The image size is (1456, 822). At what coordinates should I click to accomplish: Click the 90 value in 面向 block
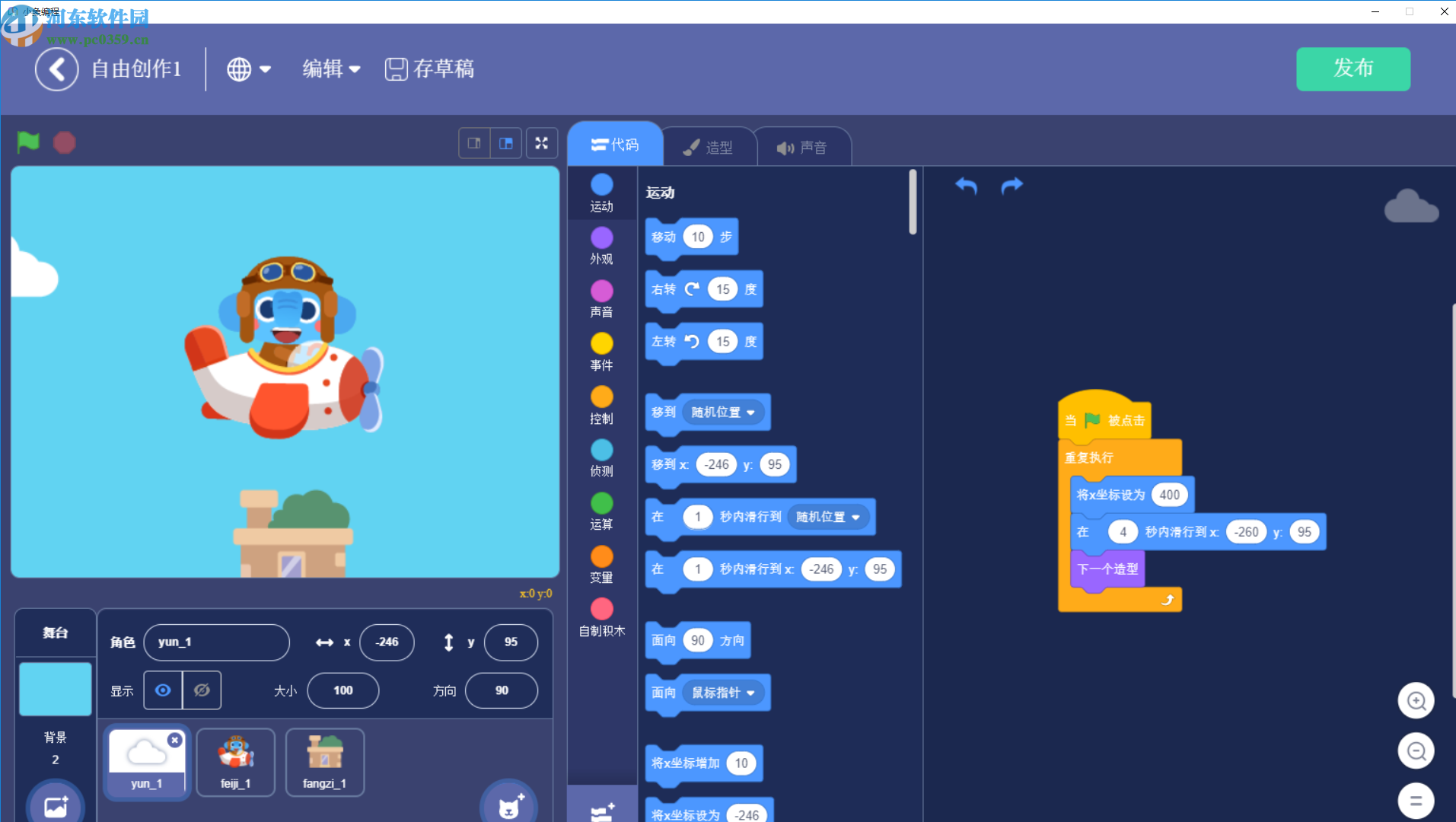point(698,640)
